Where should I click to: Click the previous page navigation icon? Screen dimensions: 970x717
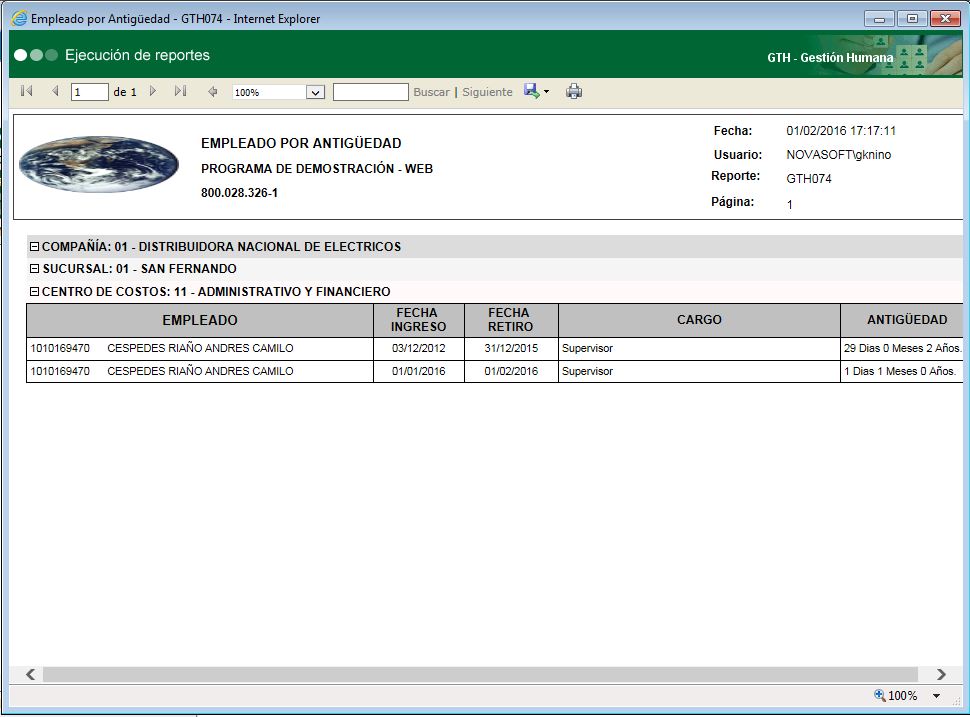coord(55,91)
